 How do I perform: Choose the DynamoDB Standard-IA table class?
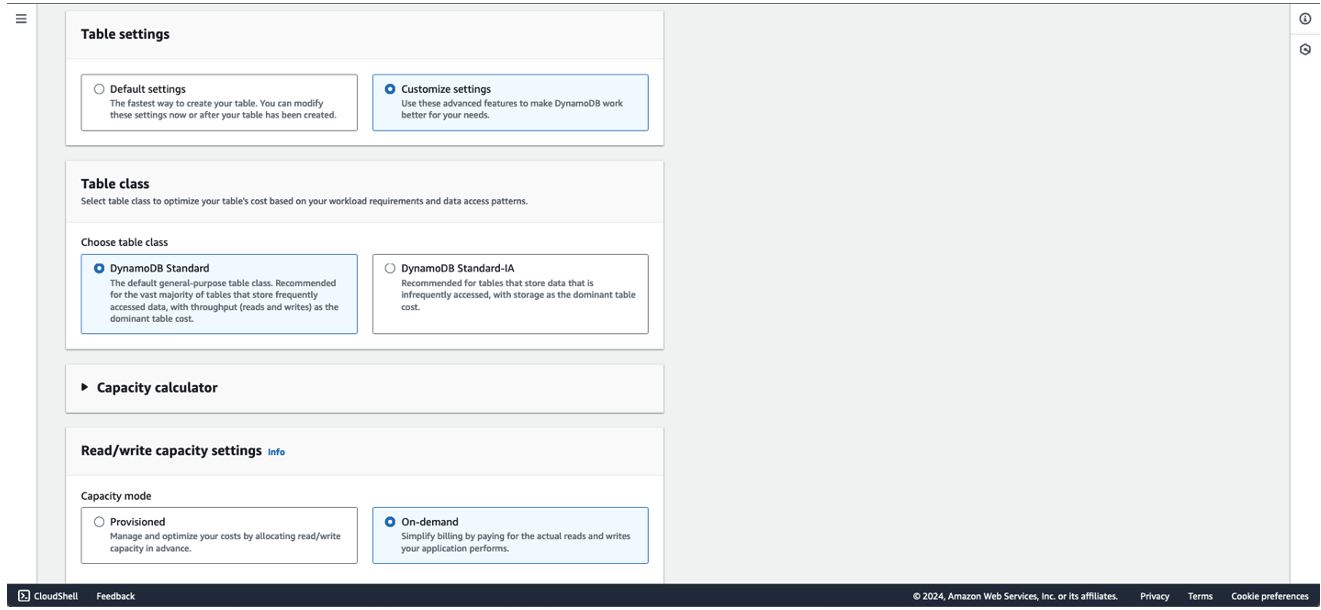[x=390, y=268]
